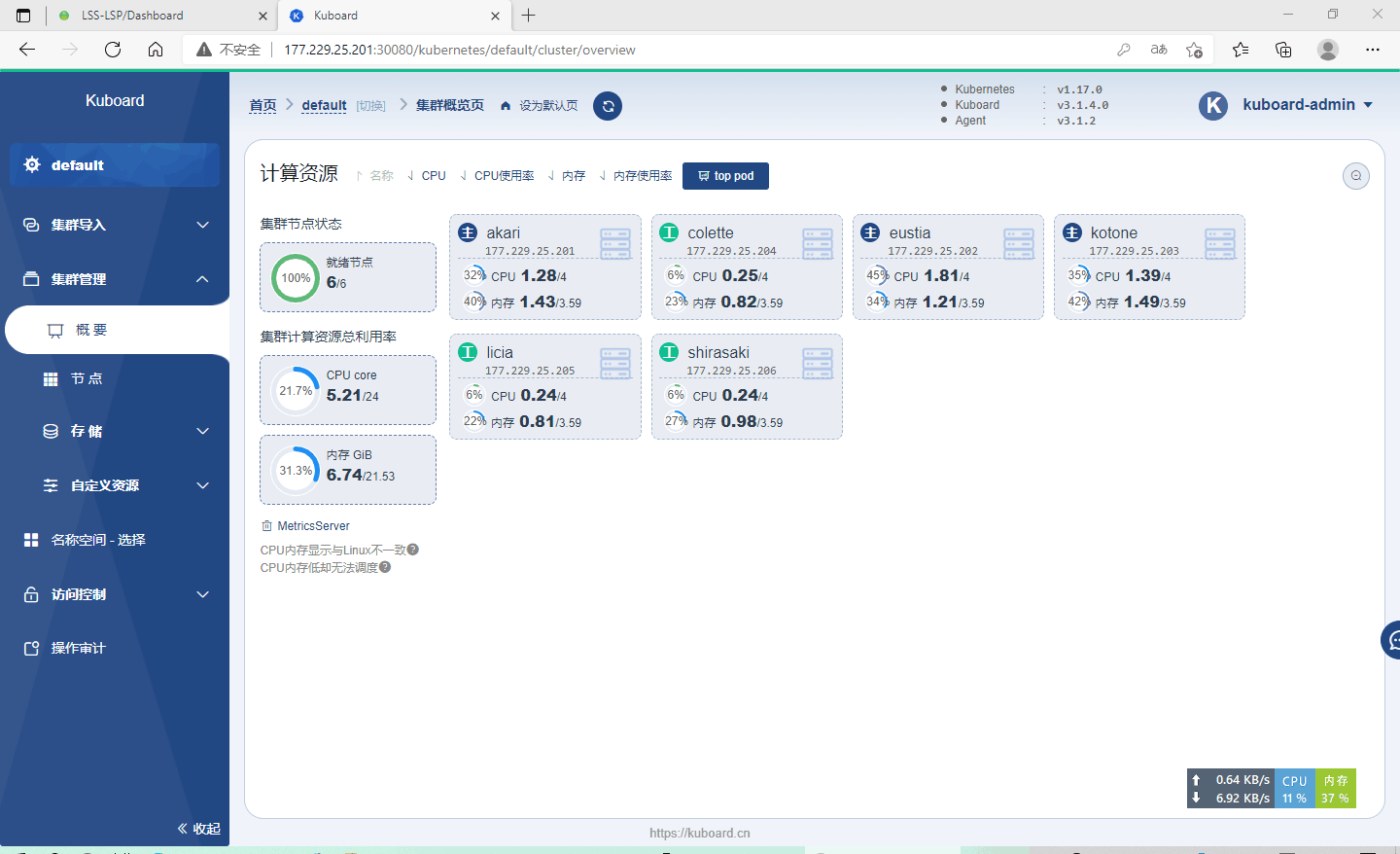Click the shirasaki green role badge
This screenshot has width=1400, height=854.
click(x=669, y=352)
